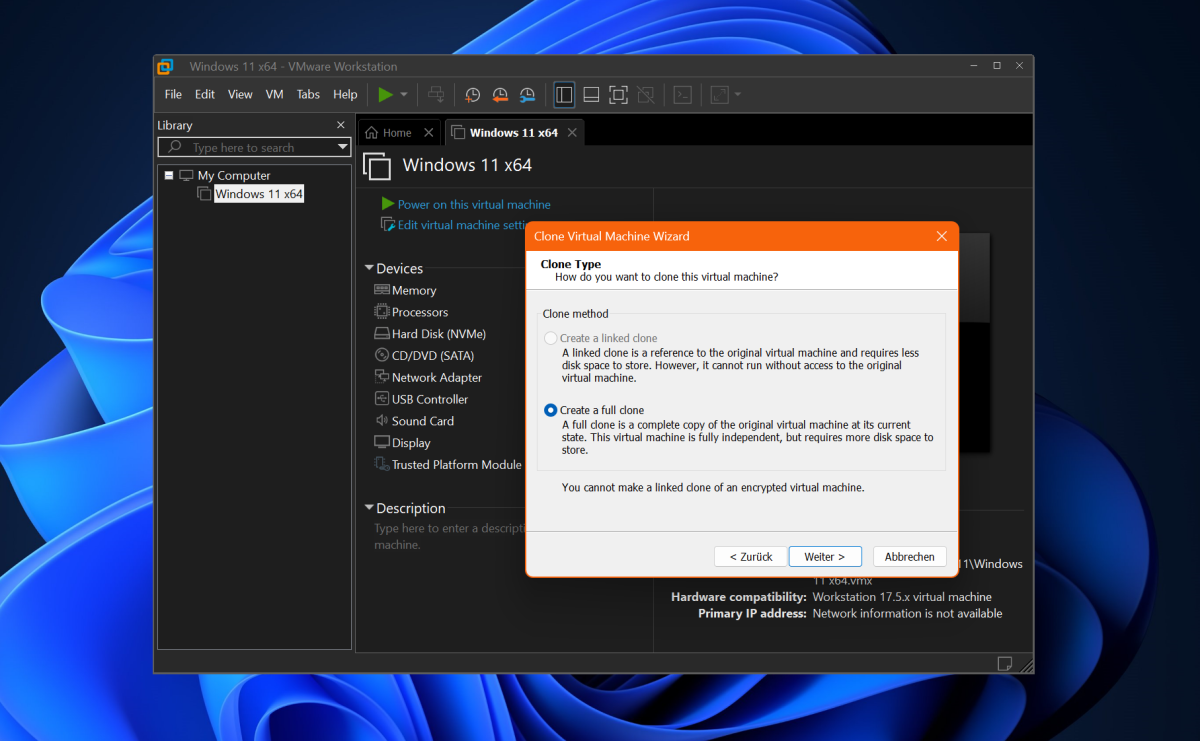Select the Create a linked clone option
Screen dimensions: 1200x741
551,337
